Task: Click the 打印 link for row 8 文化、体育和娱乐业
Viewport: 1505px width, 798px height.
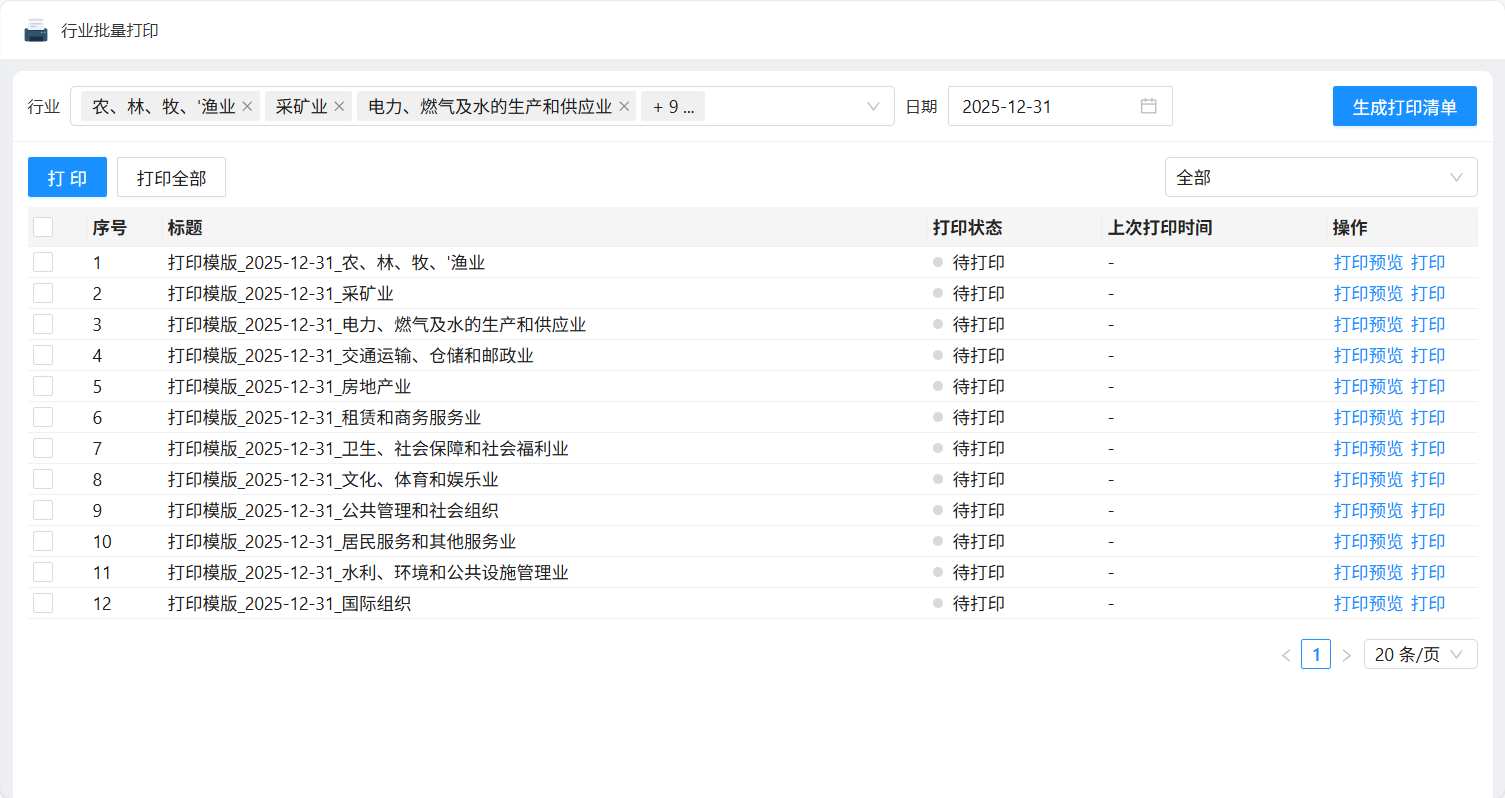Action: 1428,480
